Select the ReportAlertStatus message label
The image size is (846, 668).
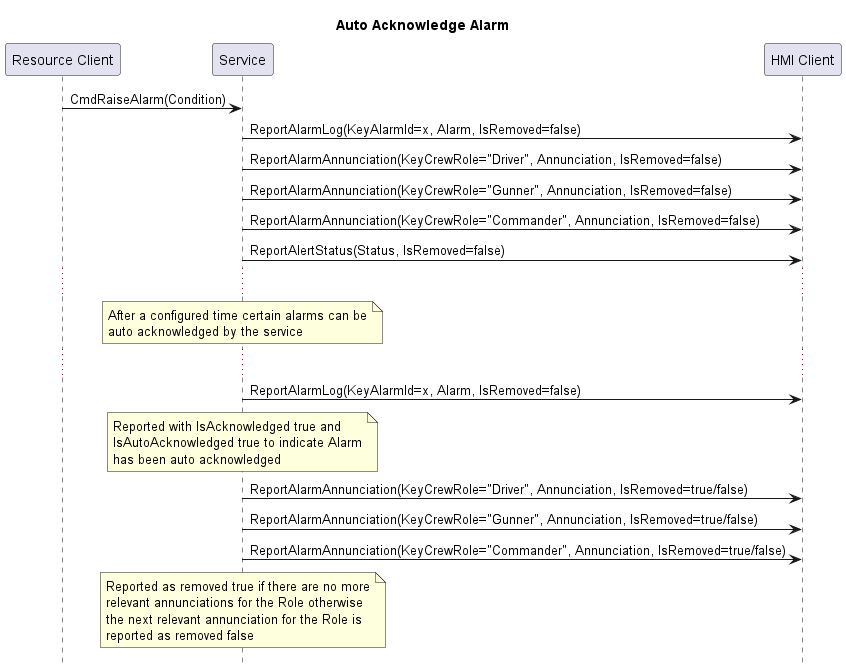pyautogui.click(x=377, y=251)
